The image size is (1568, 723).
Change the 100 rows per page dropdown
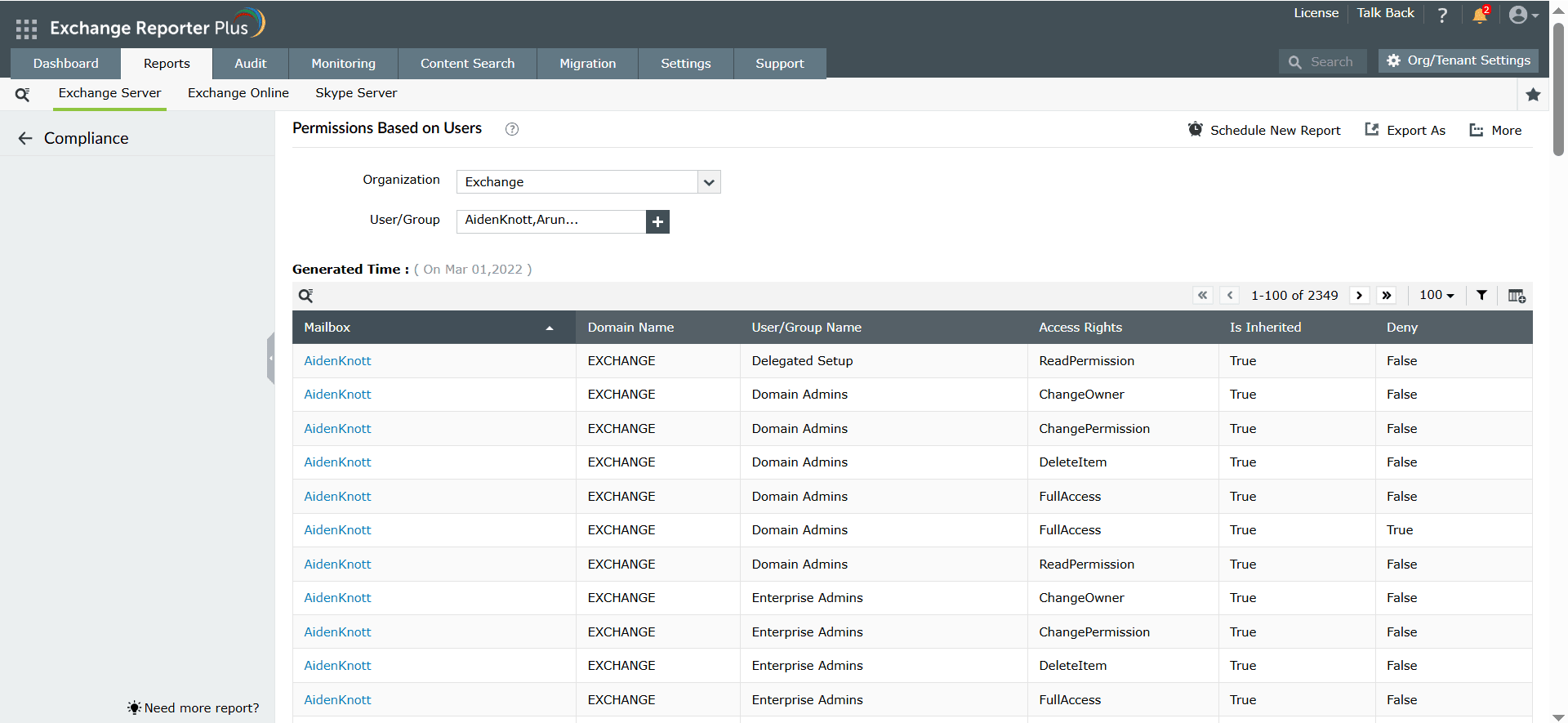1437,296
